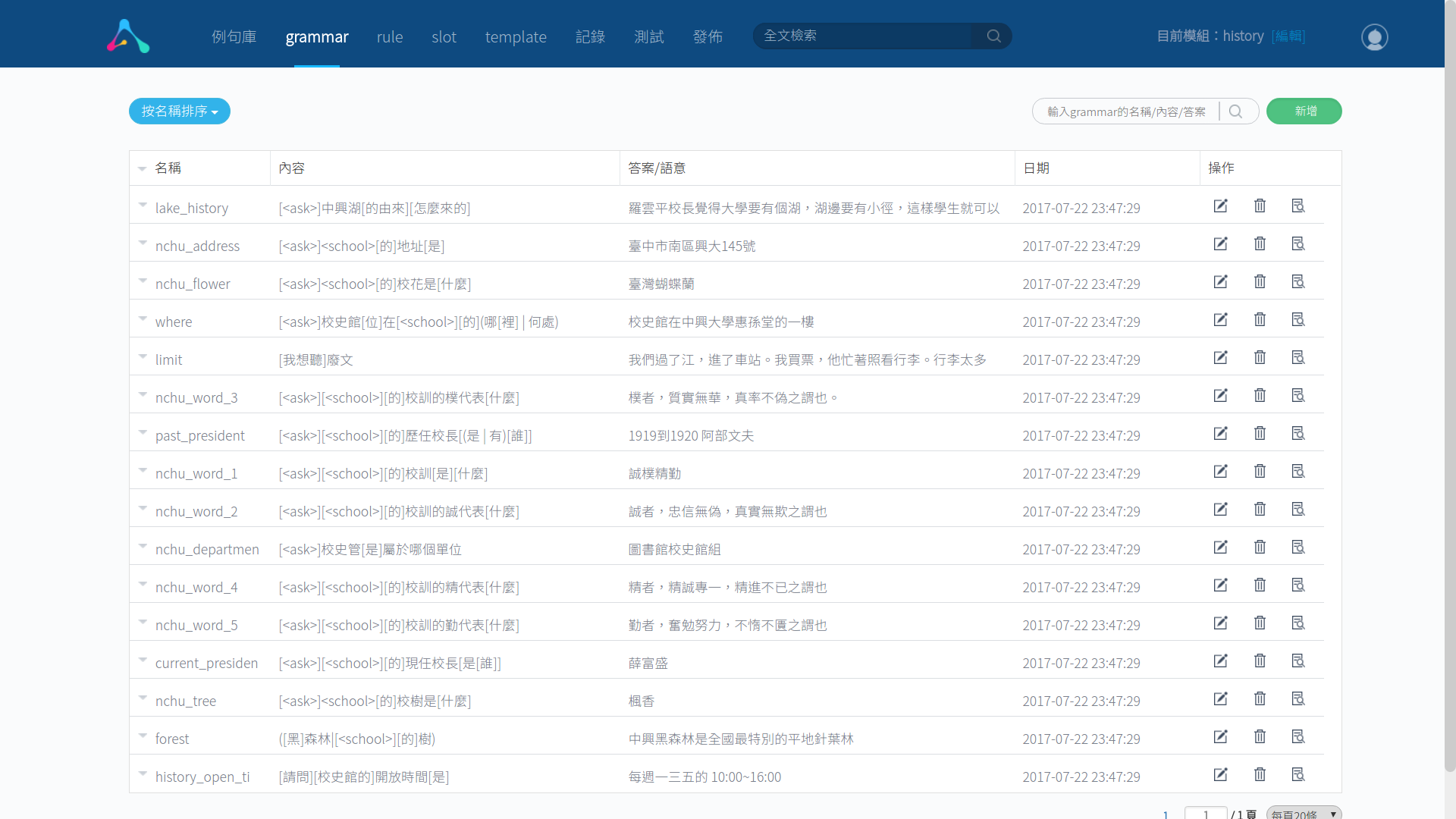This screenshot has height=819, width=1456.
Task: Click the edit icon for lake_history row
Action: tap(1220, 206)
